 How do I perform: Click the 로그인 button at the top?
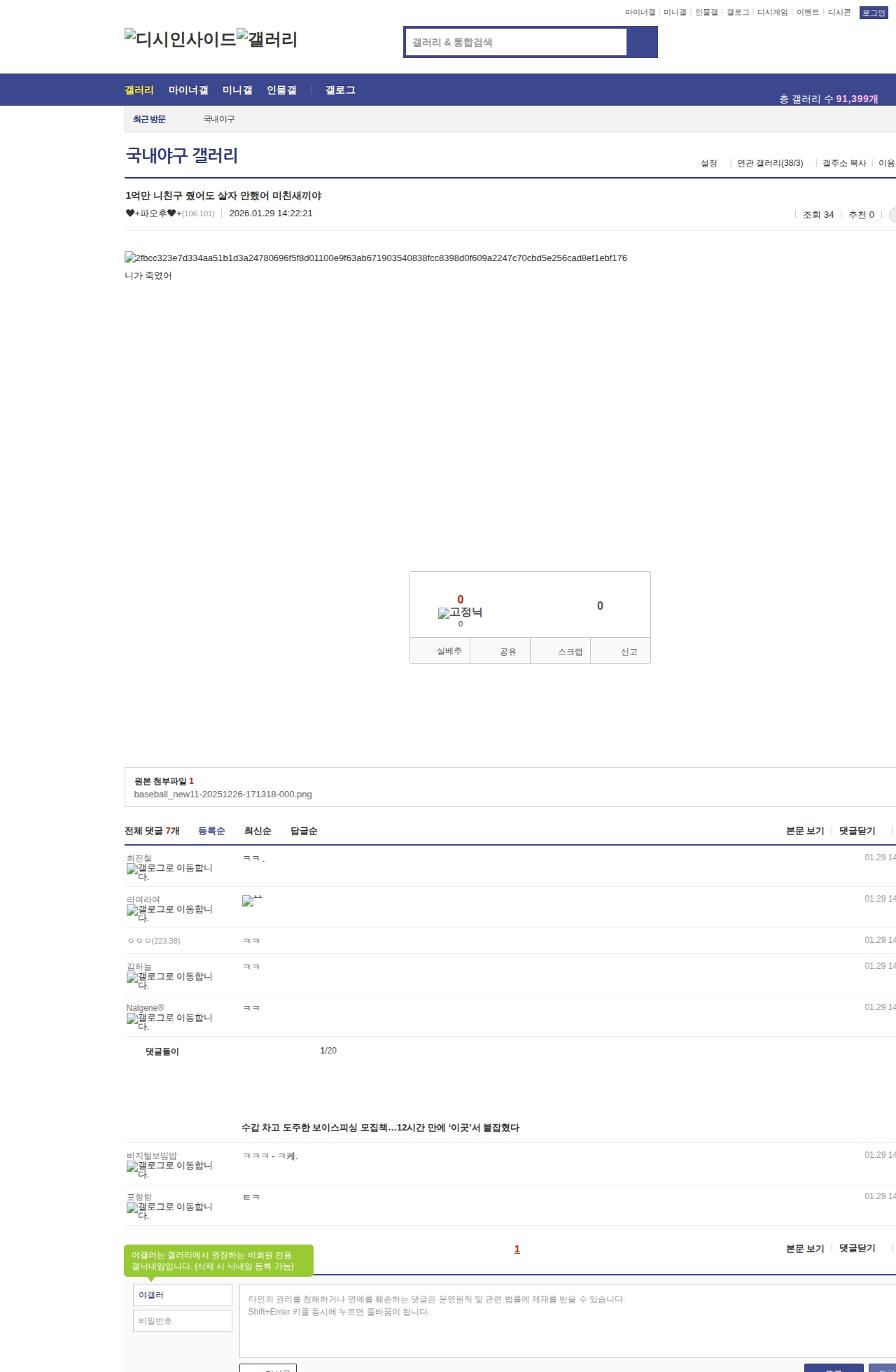point(874,13)
